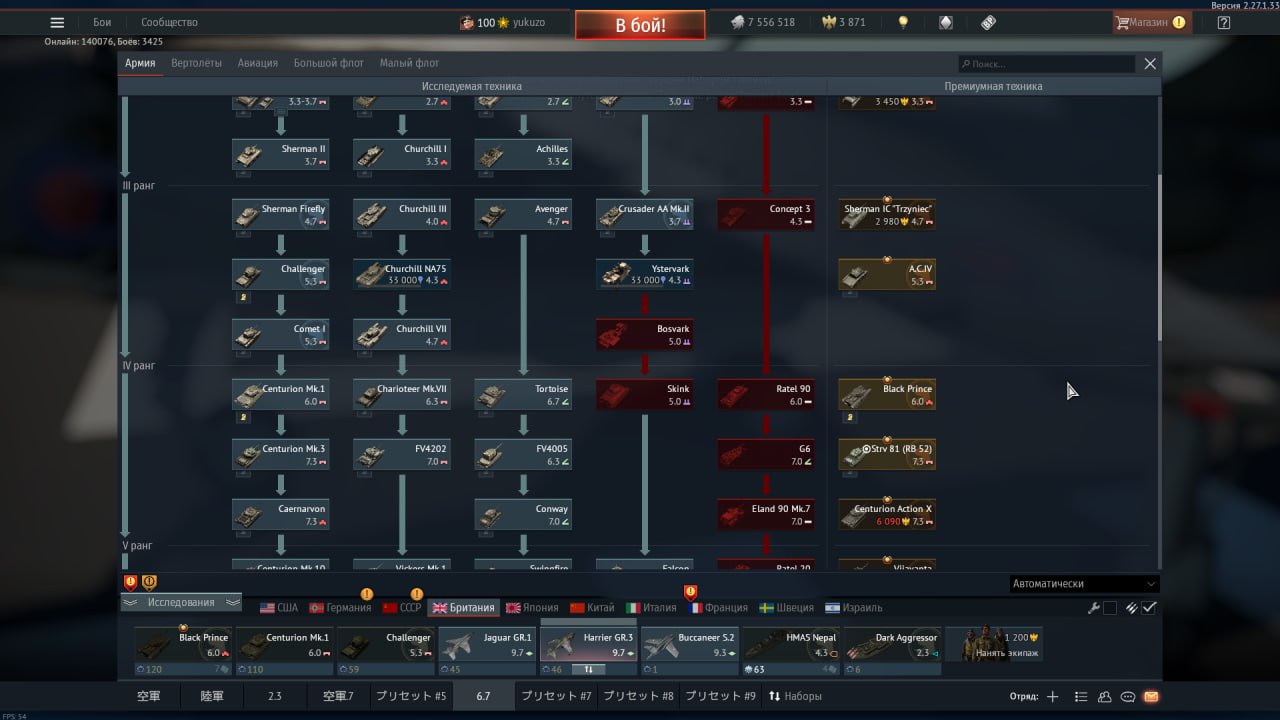Open the chat bubble icon

click(x=1128, y=696)
